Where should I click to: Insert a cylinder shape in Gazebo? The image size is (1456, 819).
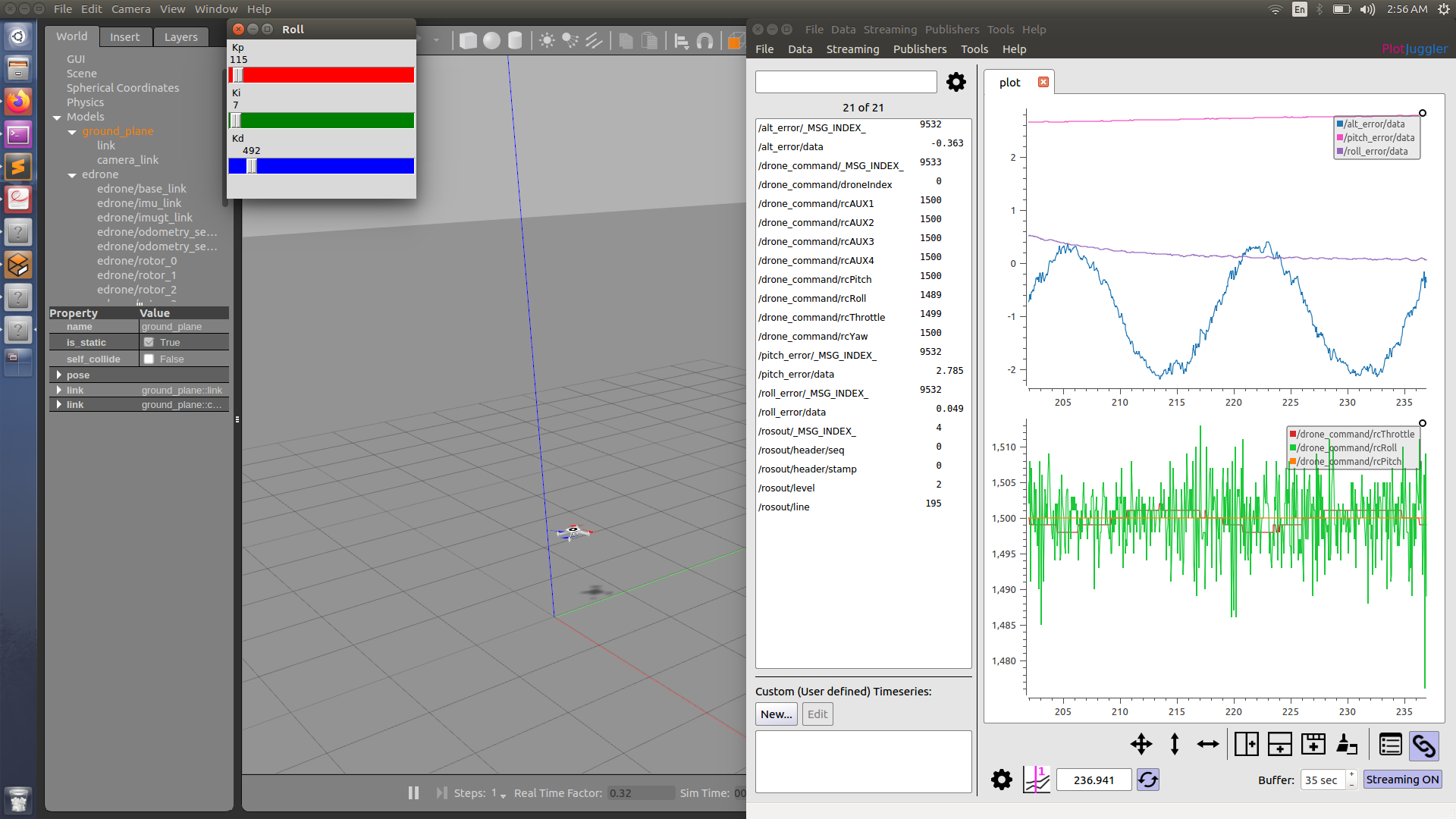(515, 41)
